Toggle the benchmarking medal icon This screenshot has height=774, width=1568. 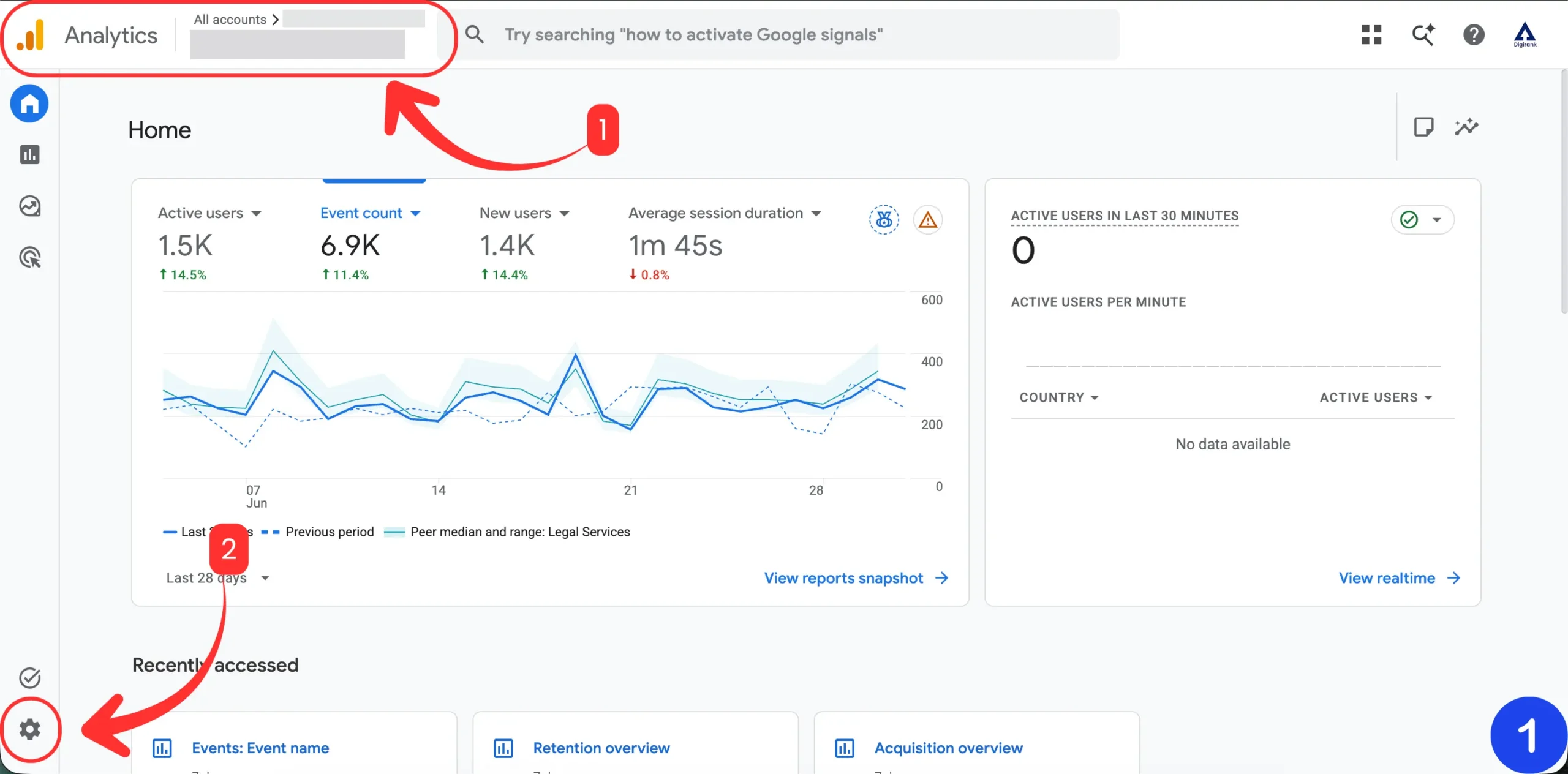[x=884, y=219]
